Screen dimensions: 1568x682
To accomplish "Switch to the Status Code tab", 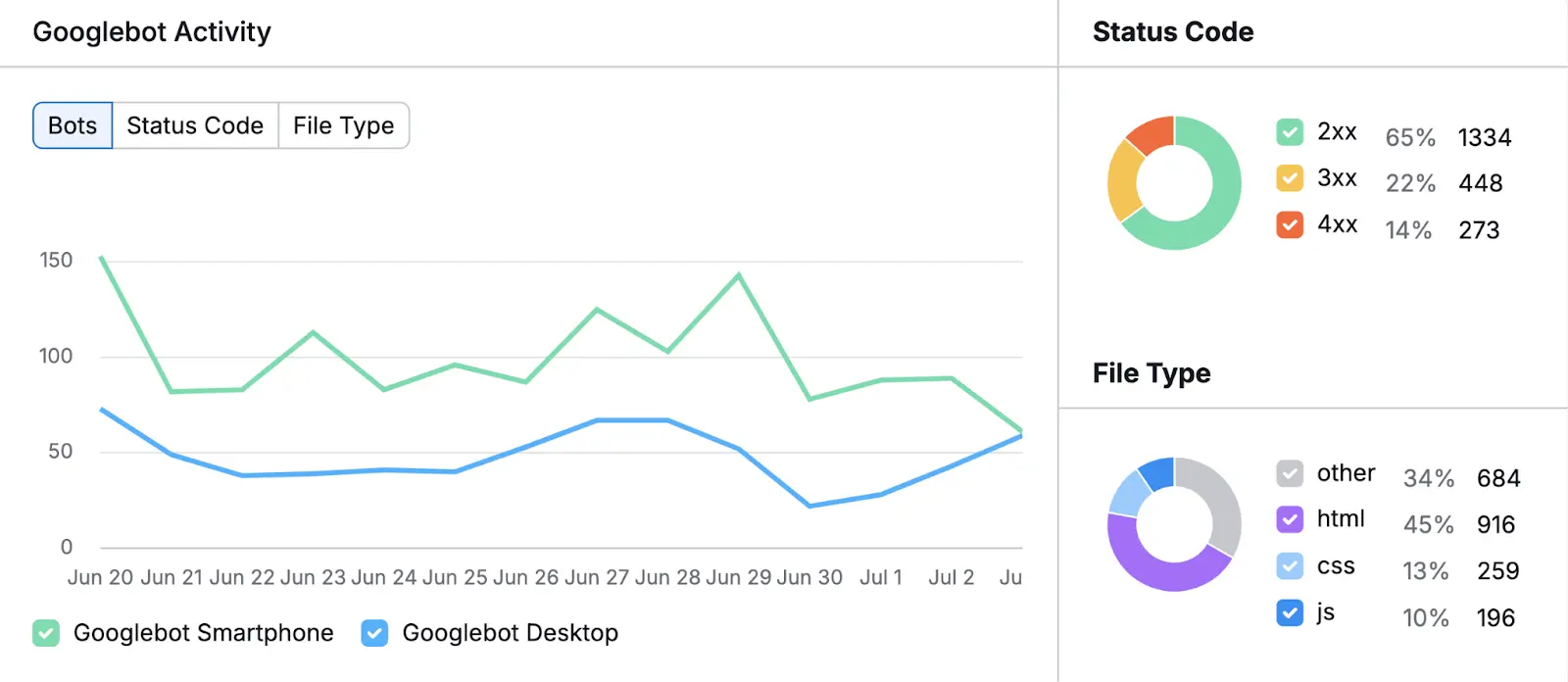I will 194,125.
